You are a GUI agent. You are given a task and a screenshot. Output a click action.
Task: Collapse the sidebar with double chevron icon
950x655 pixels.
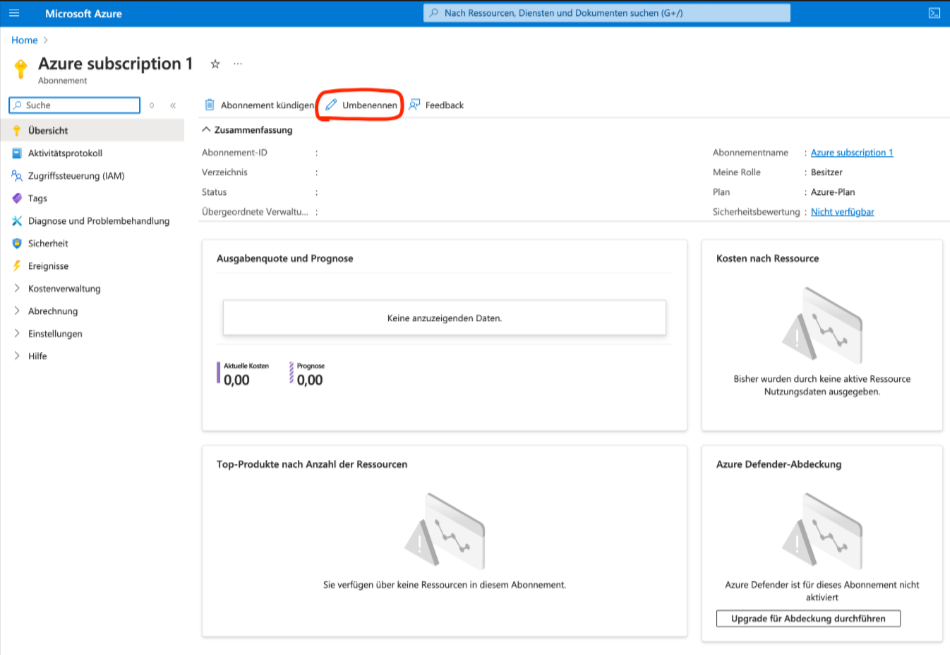click(173, 105)
